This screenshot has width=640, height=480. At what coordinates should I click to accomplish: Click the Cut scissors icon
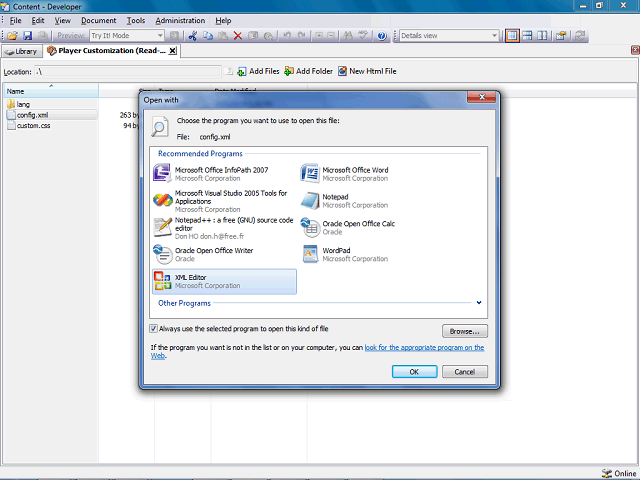point(193,36)
